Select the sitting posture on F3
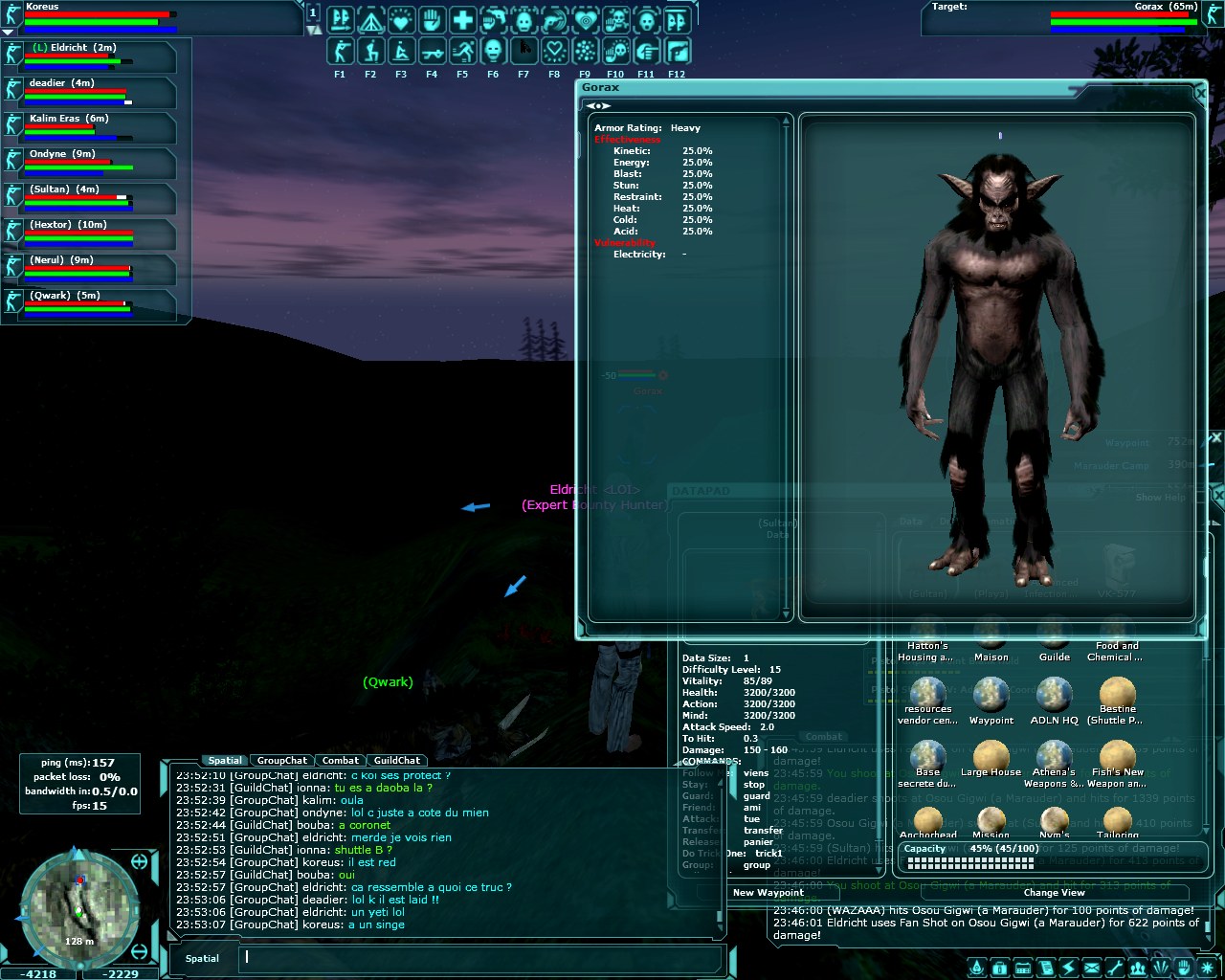1225x980 pixels. tap(401, 51)
